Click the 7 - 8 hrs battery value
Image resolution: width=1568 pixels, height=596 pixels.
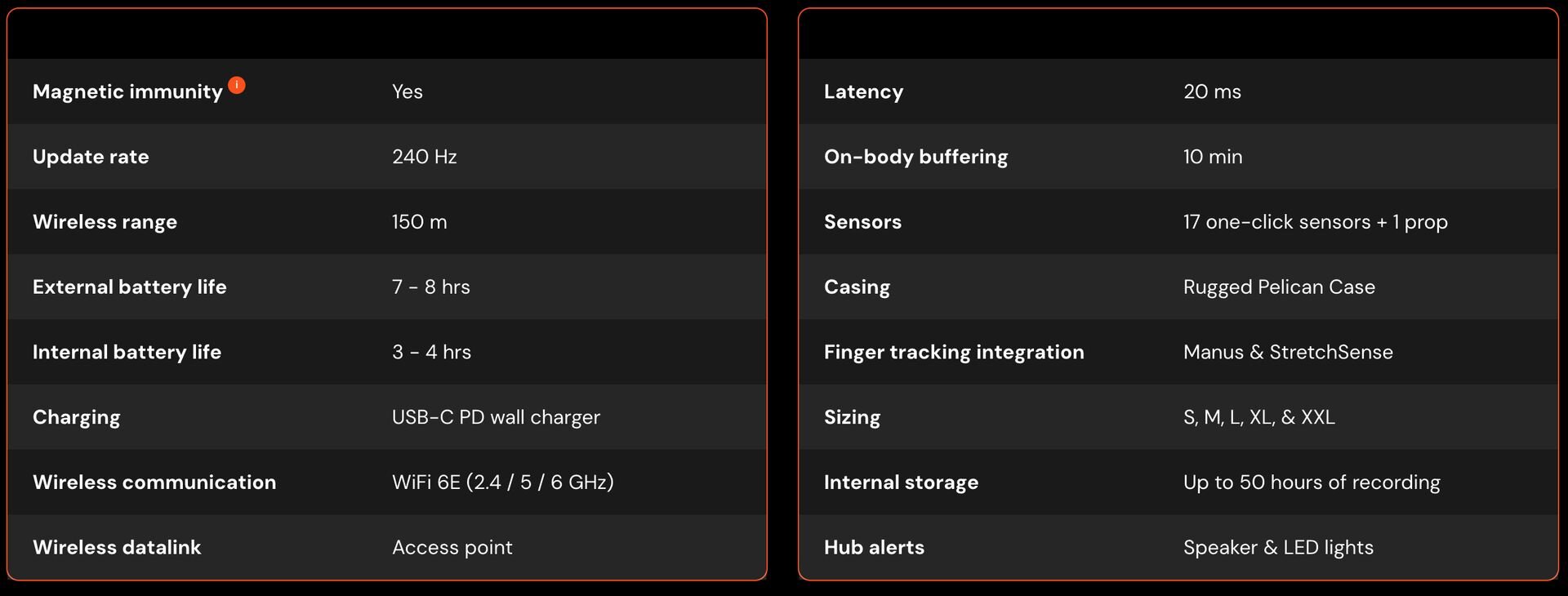point(430,287)
